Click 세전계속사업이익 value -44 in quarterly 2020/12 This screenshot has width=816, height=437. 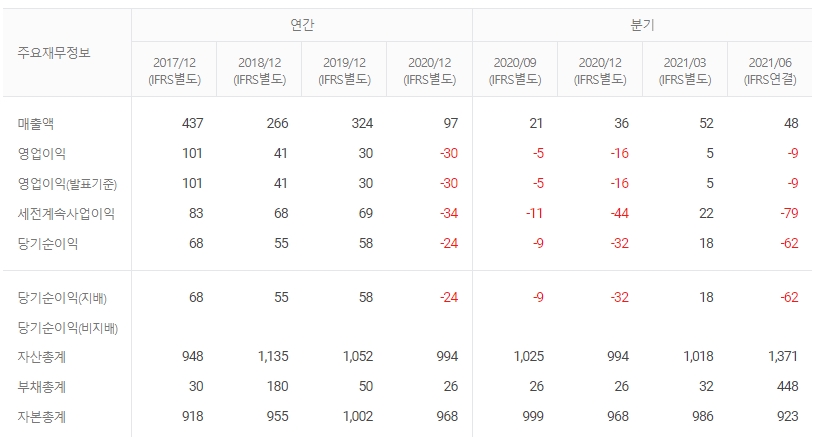click(x=619, y=213)
